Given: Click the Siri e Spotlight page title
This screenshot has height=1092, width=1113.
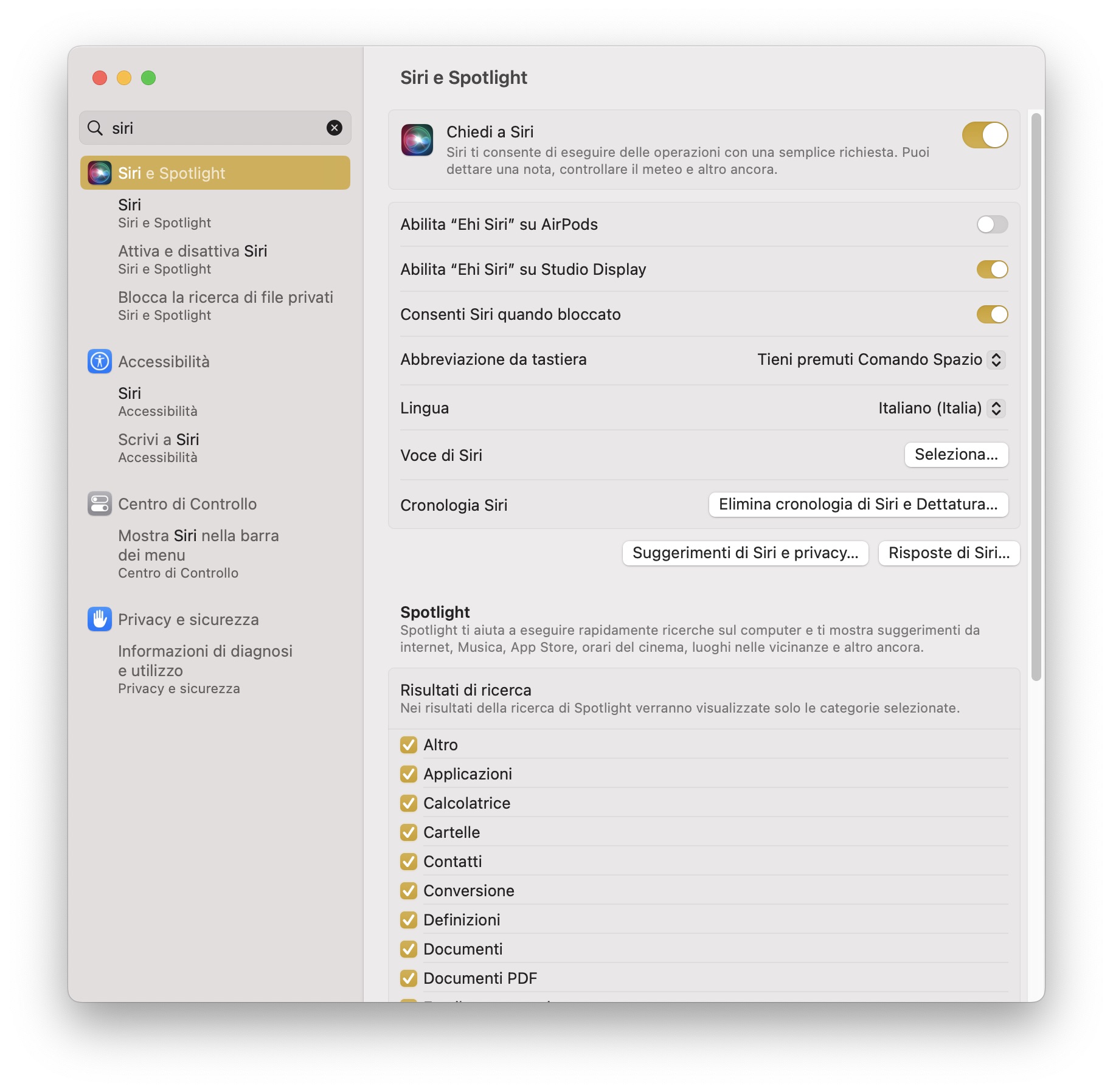Looking at the screenshot, I should coord(463,78).
